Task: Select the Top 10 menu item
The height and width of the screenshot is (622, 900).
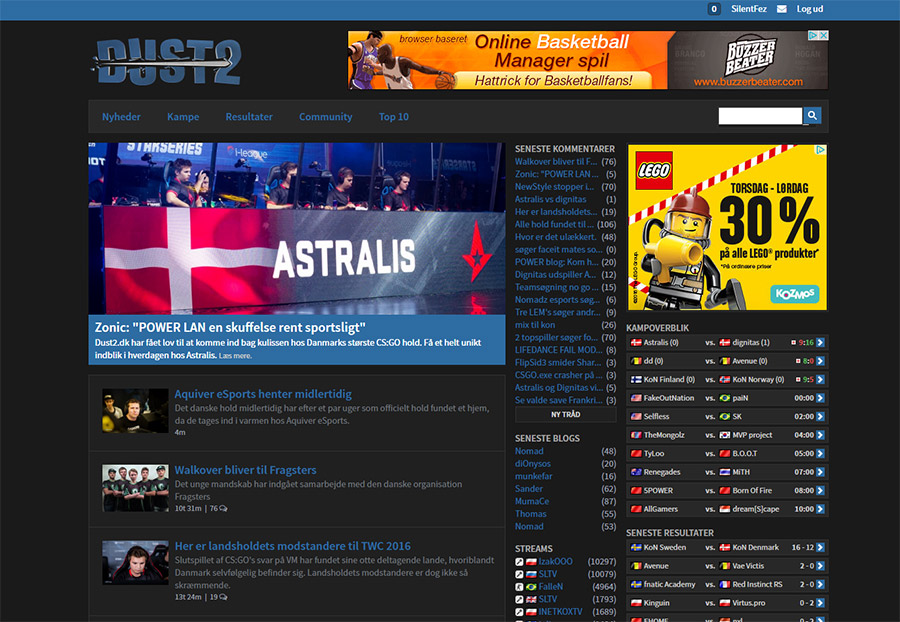Action: pyautogui.click(x=394, y=116)
